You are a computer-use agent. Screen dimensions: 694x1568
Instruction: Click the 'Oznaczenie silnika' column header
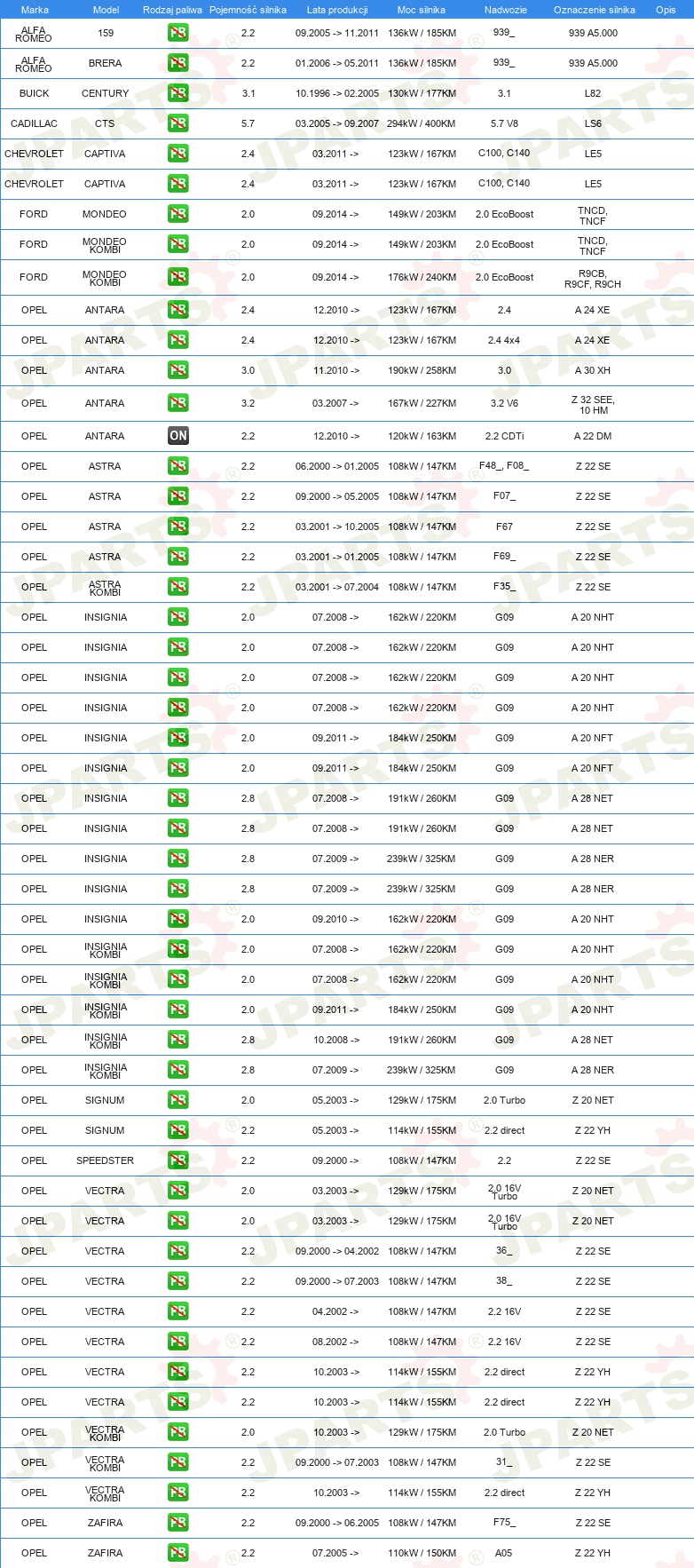point(594,10)
